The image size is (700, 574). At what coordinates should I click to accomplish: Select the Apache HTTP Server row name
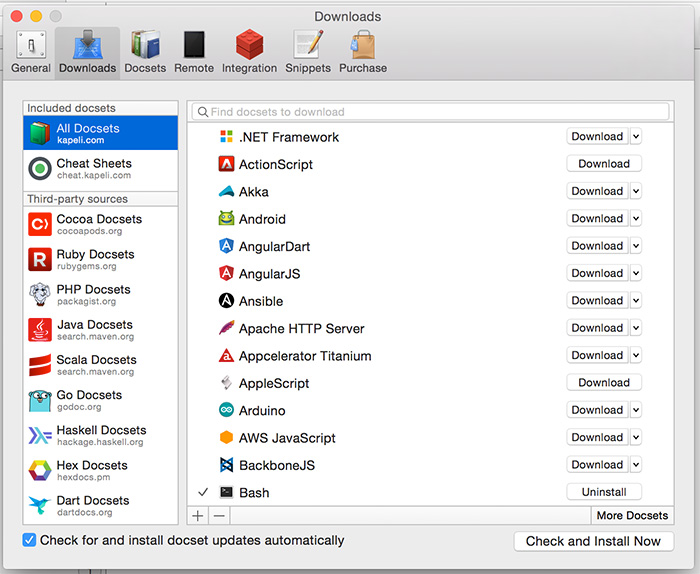tap(302, 329)
